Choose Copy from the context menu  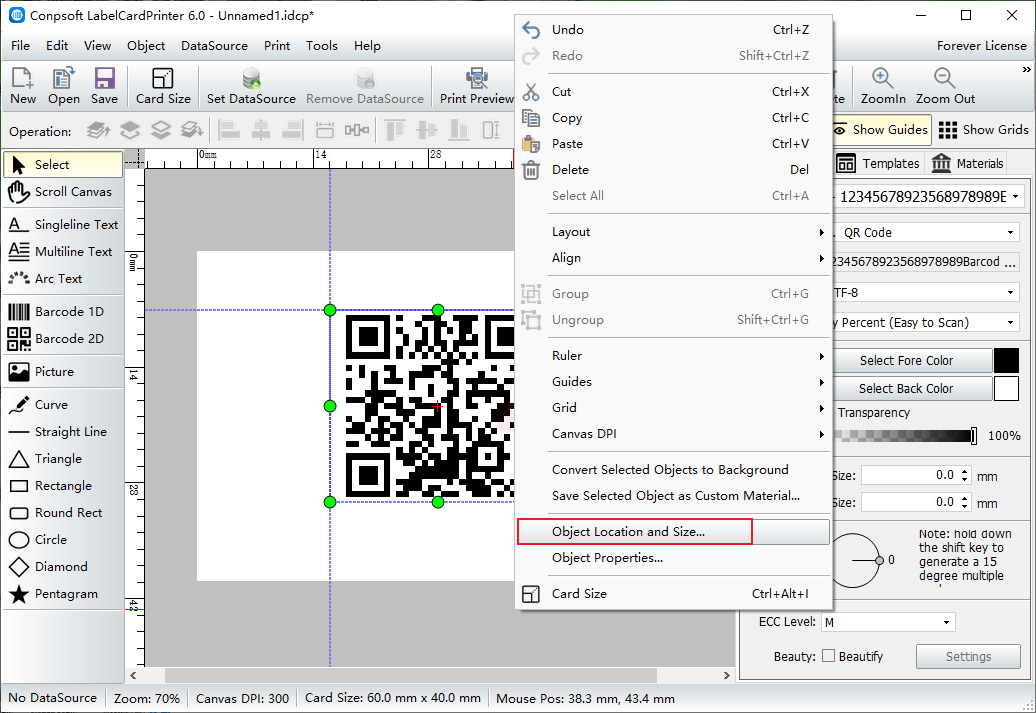click(673, 118)
